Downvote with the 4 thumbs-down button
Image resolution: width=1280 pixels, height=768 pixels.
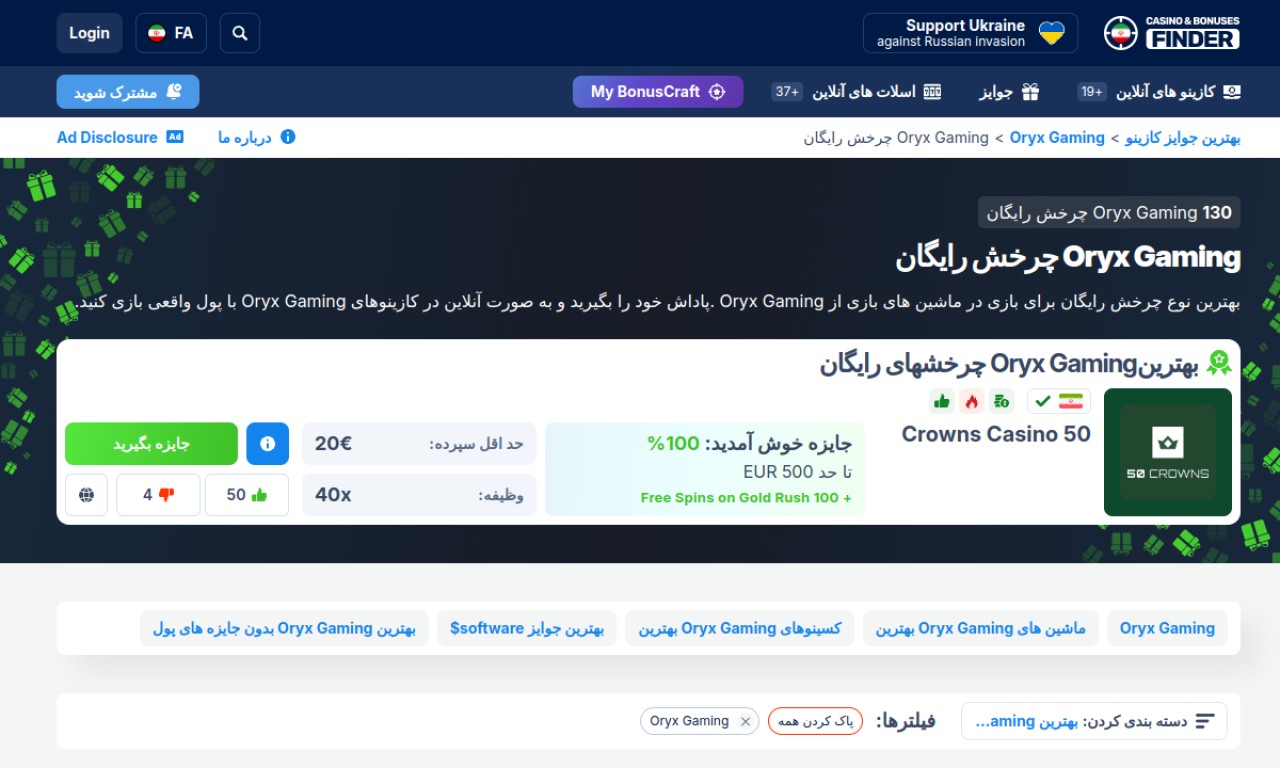158,495
